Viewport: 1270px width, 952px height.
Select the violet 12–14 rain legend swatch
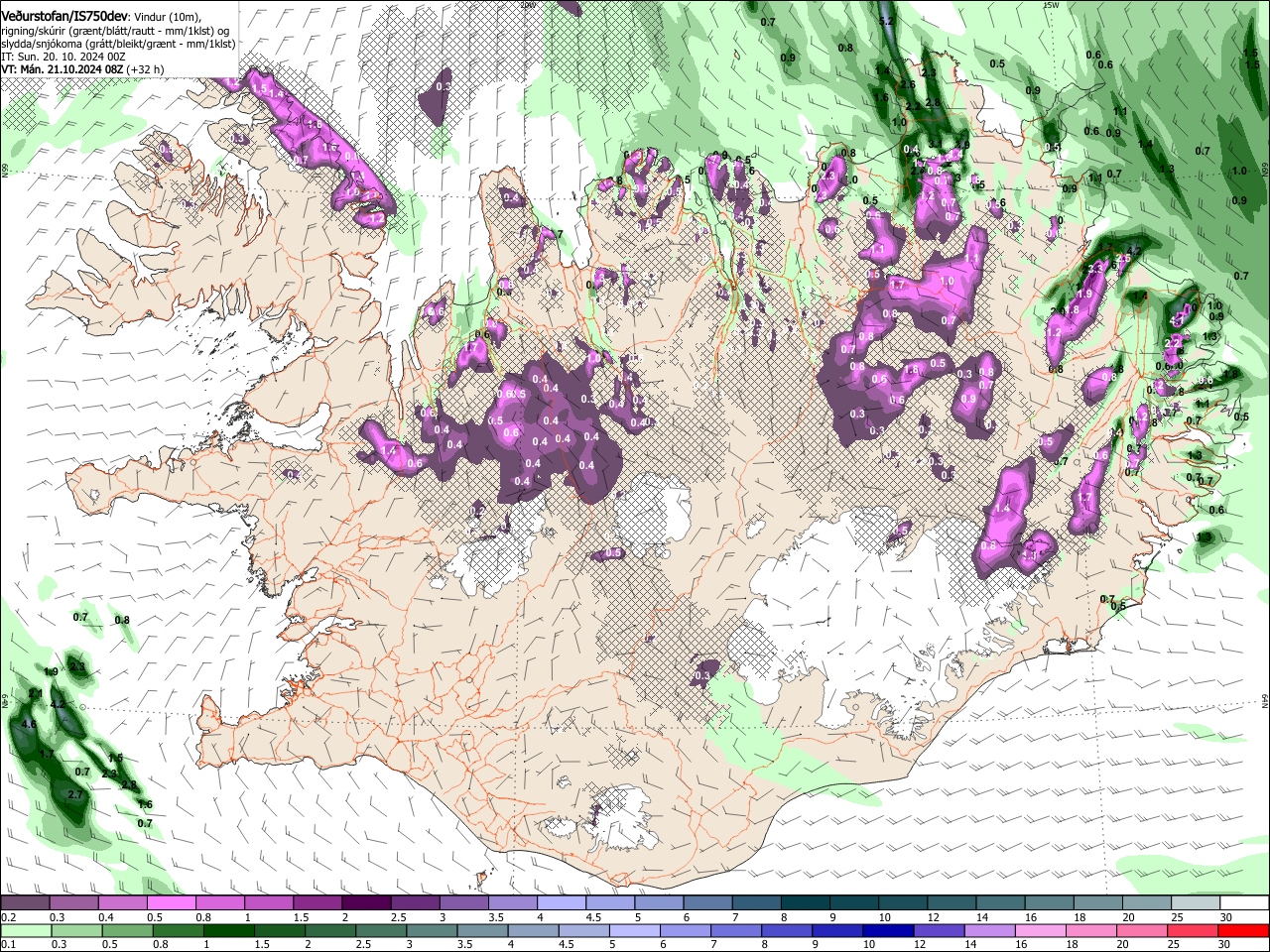(940, 930)
